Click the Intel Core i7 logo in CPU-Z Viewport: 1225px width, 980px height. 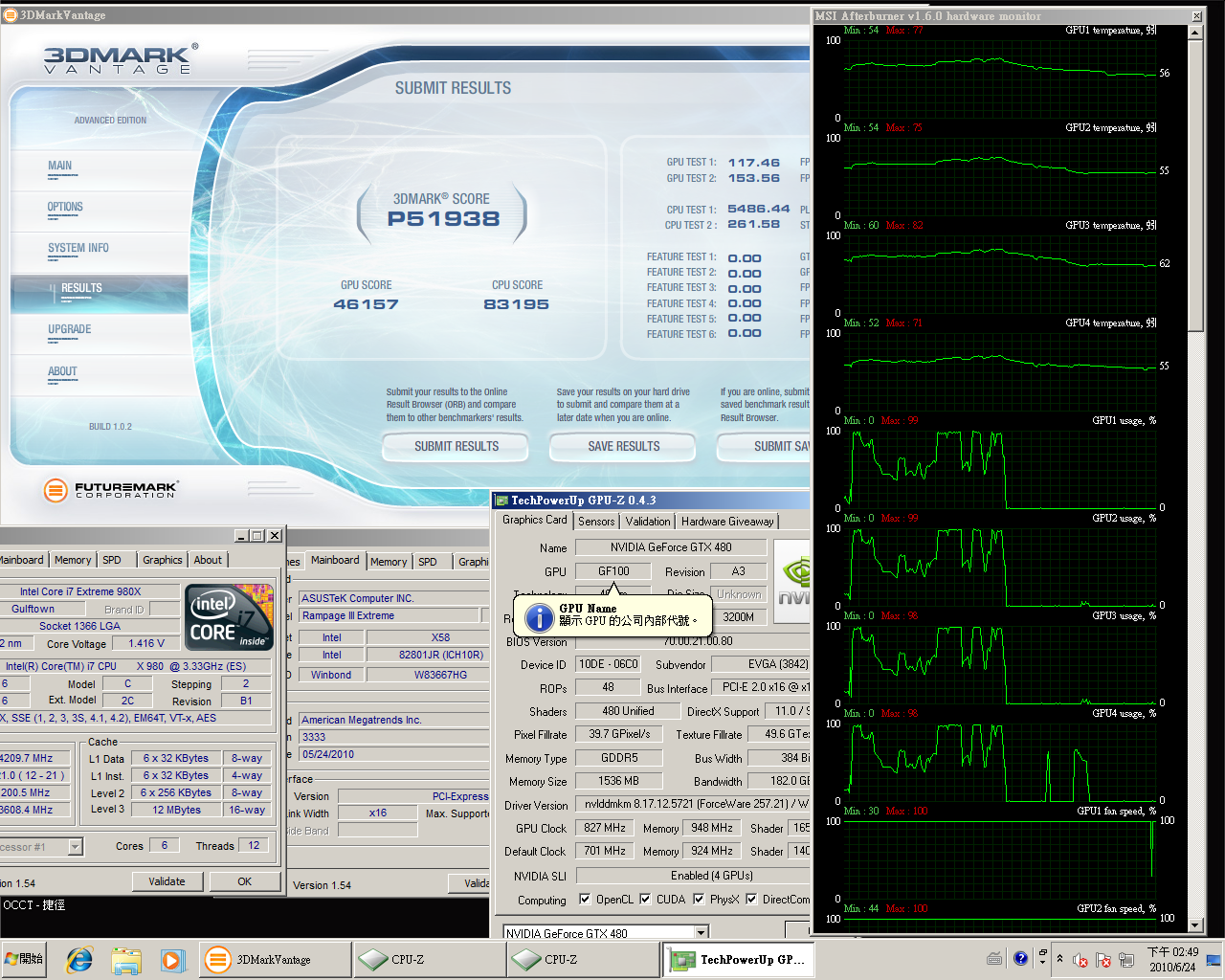tap(230, 615)
